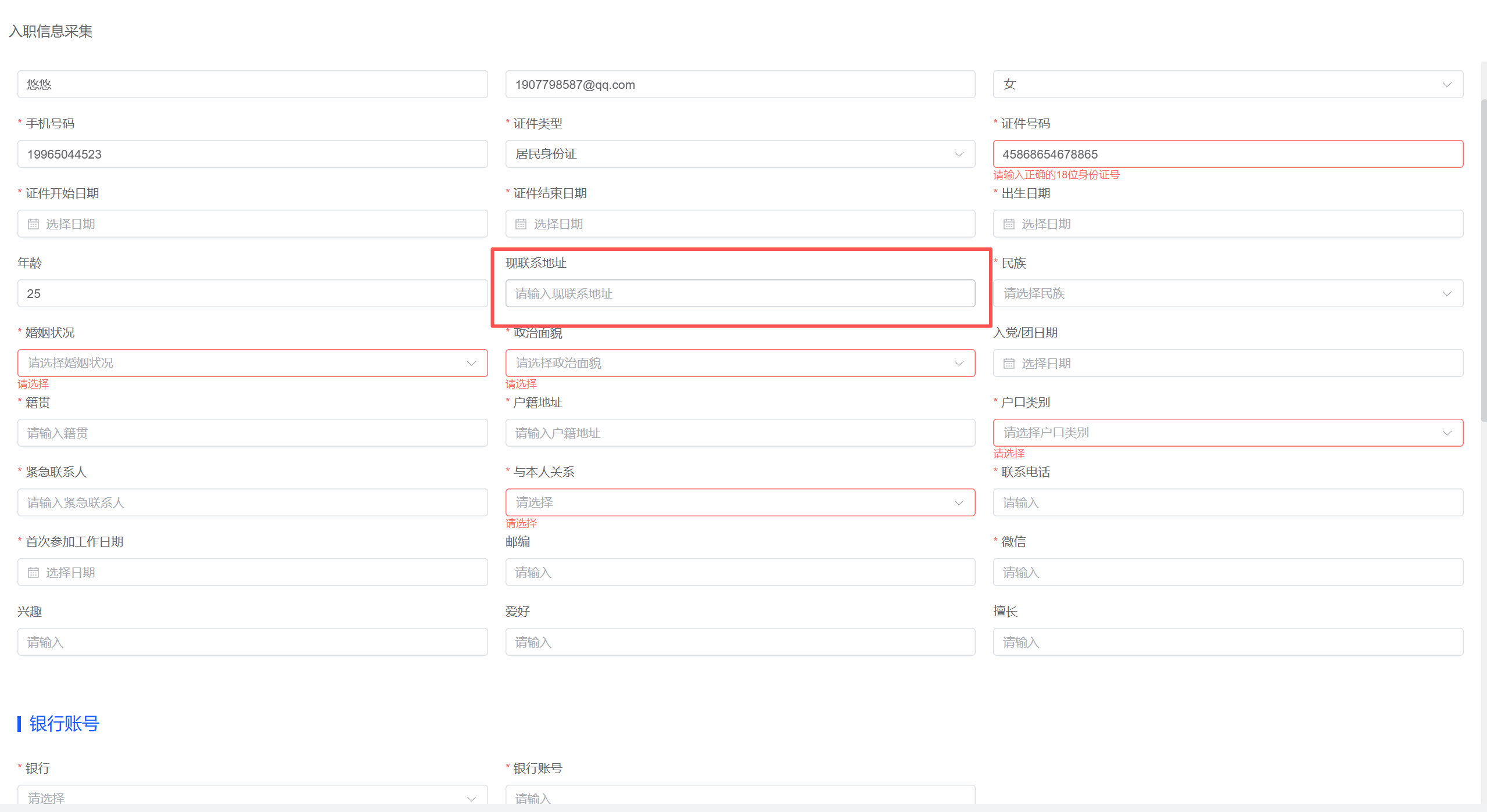Focus the 现联系地址 input field
This screenshot has height=812, width=1487.
(x=740, y=293)
